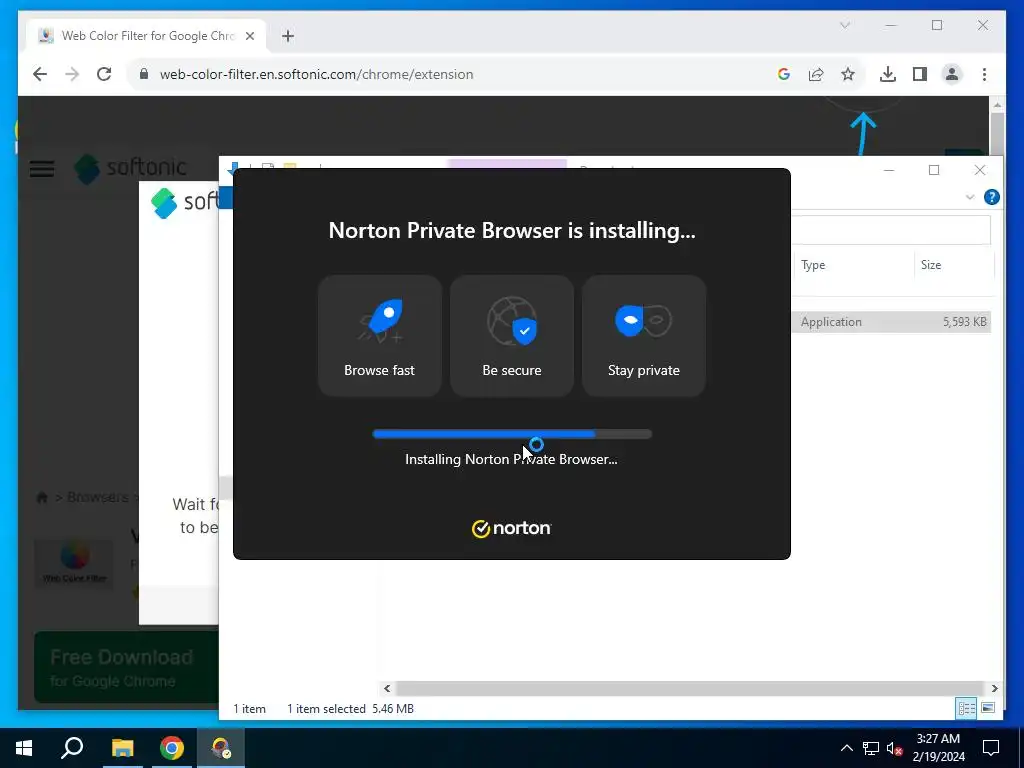Show hidden system tray icons
Screen dimensions: 1024x768
(846, 748)
